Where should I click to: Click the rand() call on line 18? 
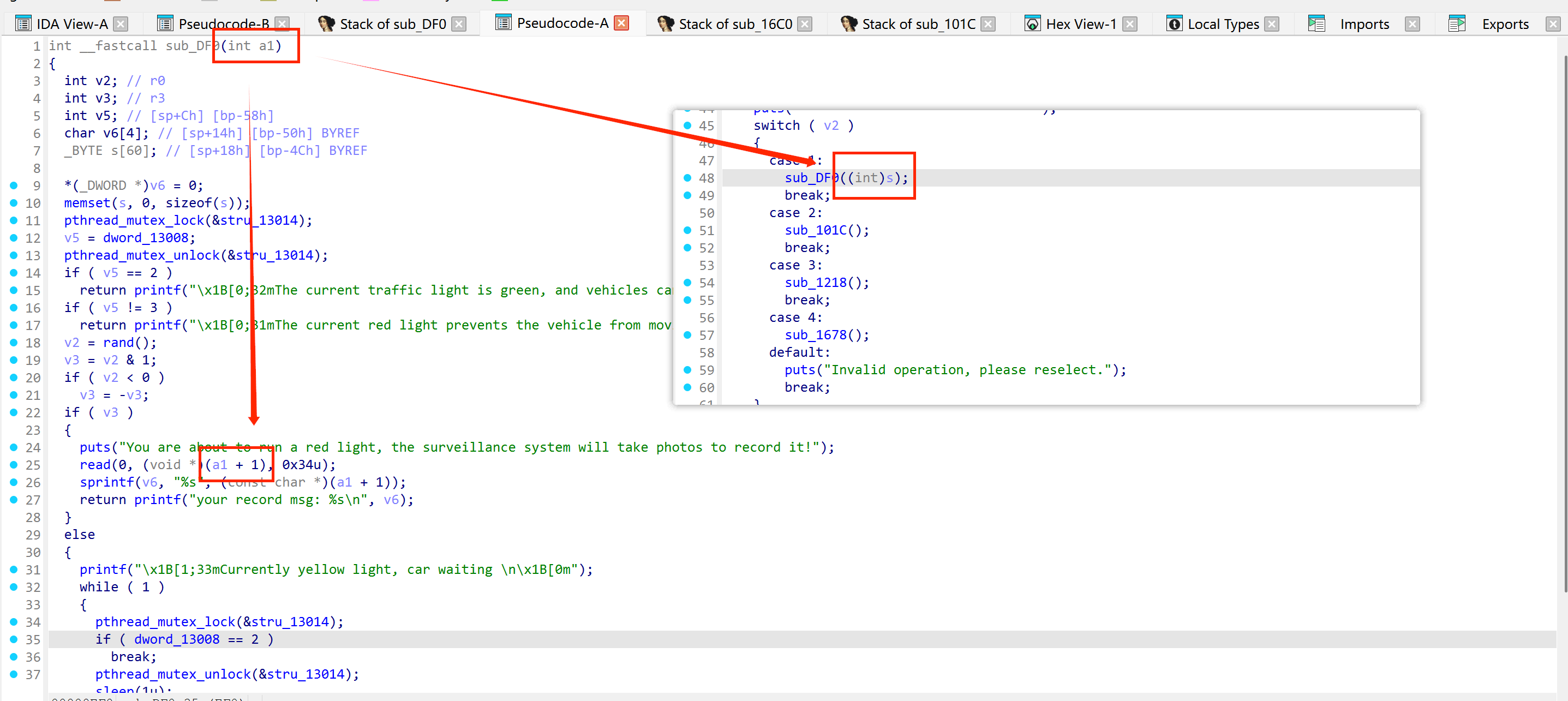(x=125, y=343)
